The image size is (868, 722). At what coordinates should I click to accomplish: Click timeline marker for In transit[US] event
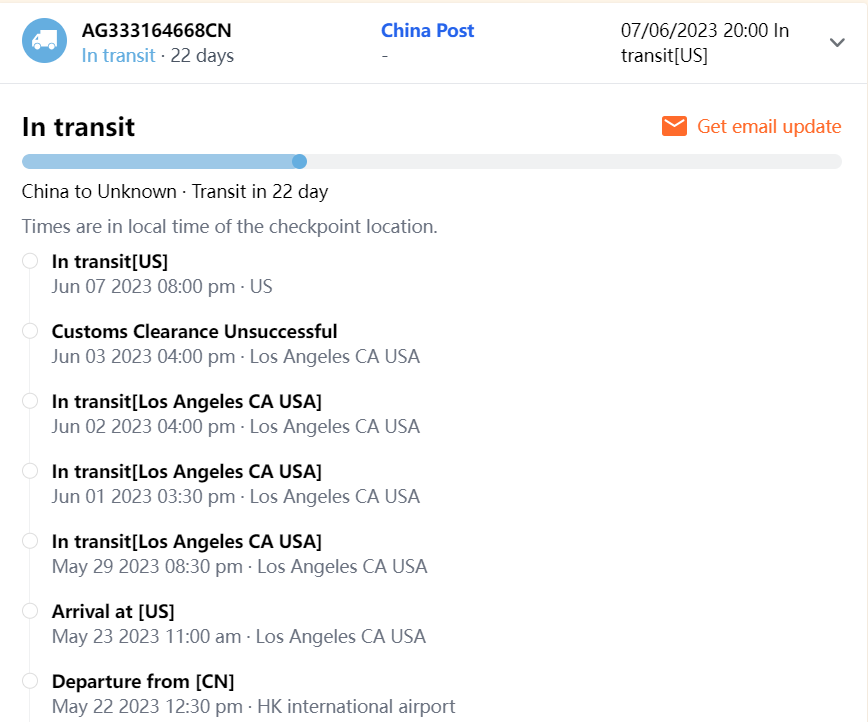[30, 261]
